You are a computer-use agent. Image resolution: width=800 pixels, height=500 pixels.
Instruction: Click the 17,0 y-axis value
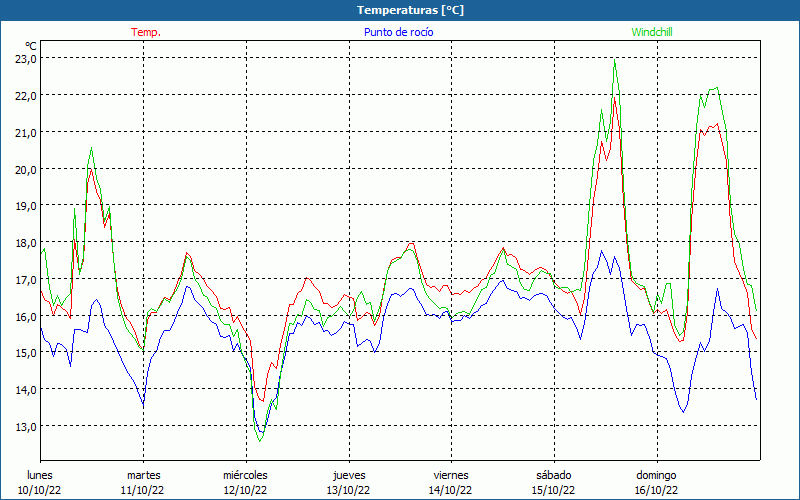(x=26, y=280)
